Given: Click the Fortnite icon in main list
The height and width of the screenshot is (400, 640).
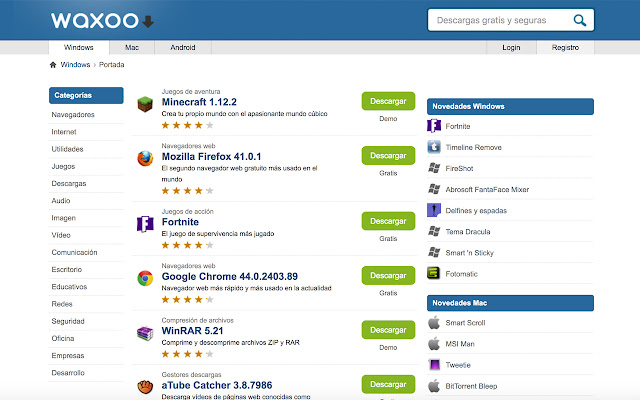Looking at the screenshot, I should pyautogui.click(x=145, y=224).
